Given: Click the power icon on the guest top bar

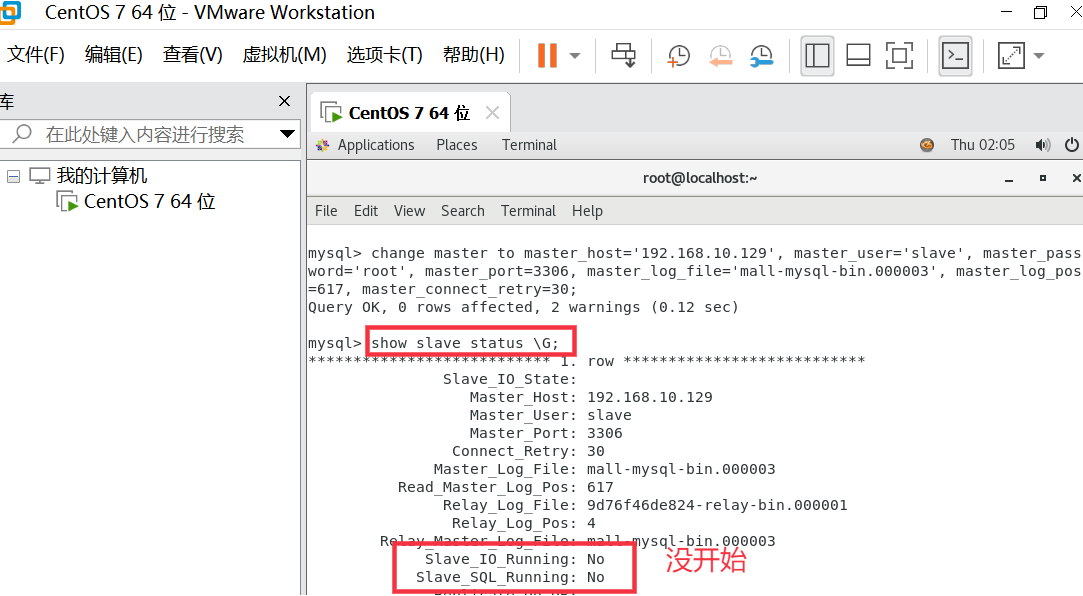Looking at the screenshot, I should click(1071, 144).
